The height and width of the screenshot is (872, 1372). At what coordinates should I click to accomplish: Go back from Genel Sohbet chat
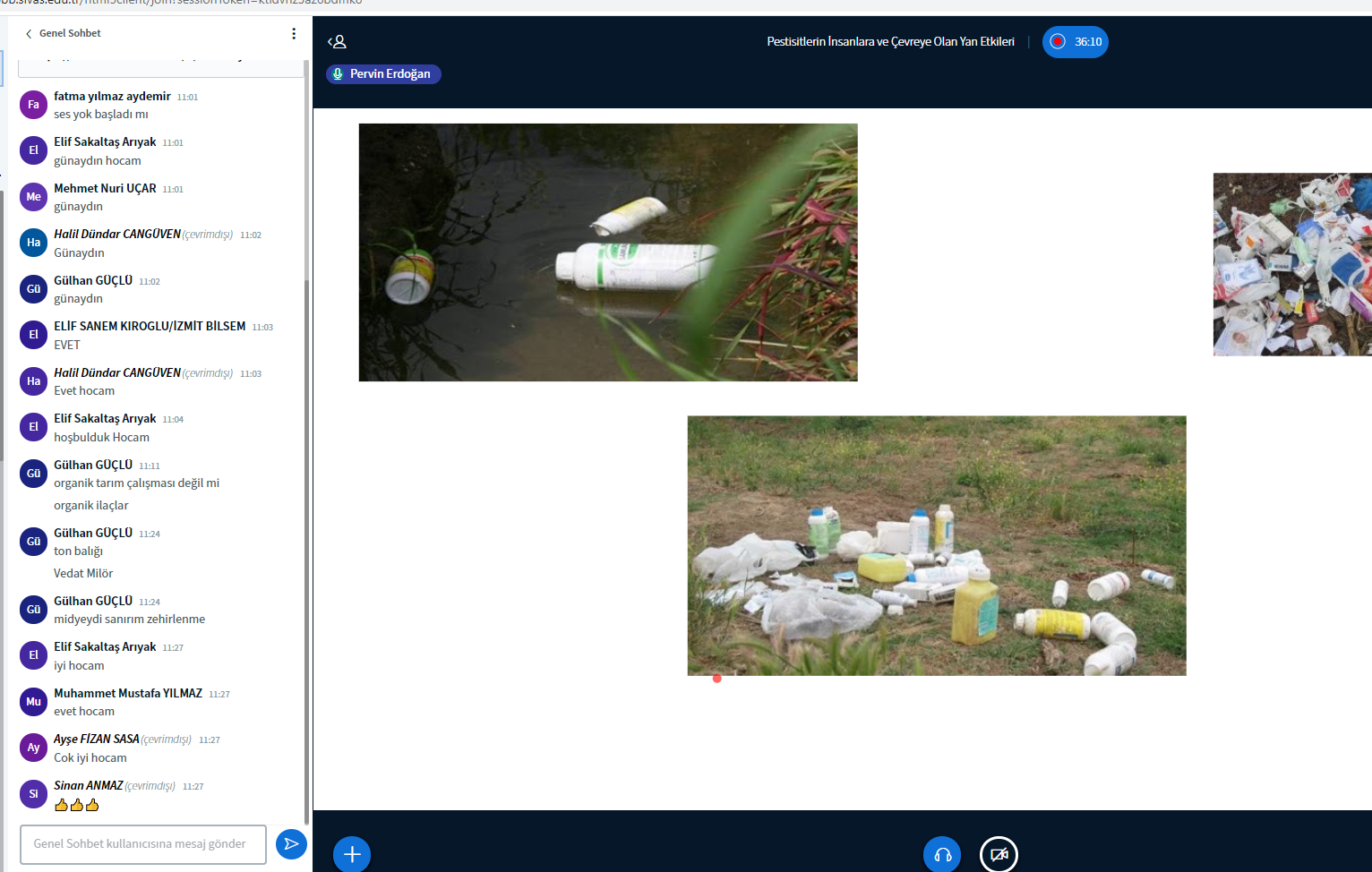(29, 34)
